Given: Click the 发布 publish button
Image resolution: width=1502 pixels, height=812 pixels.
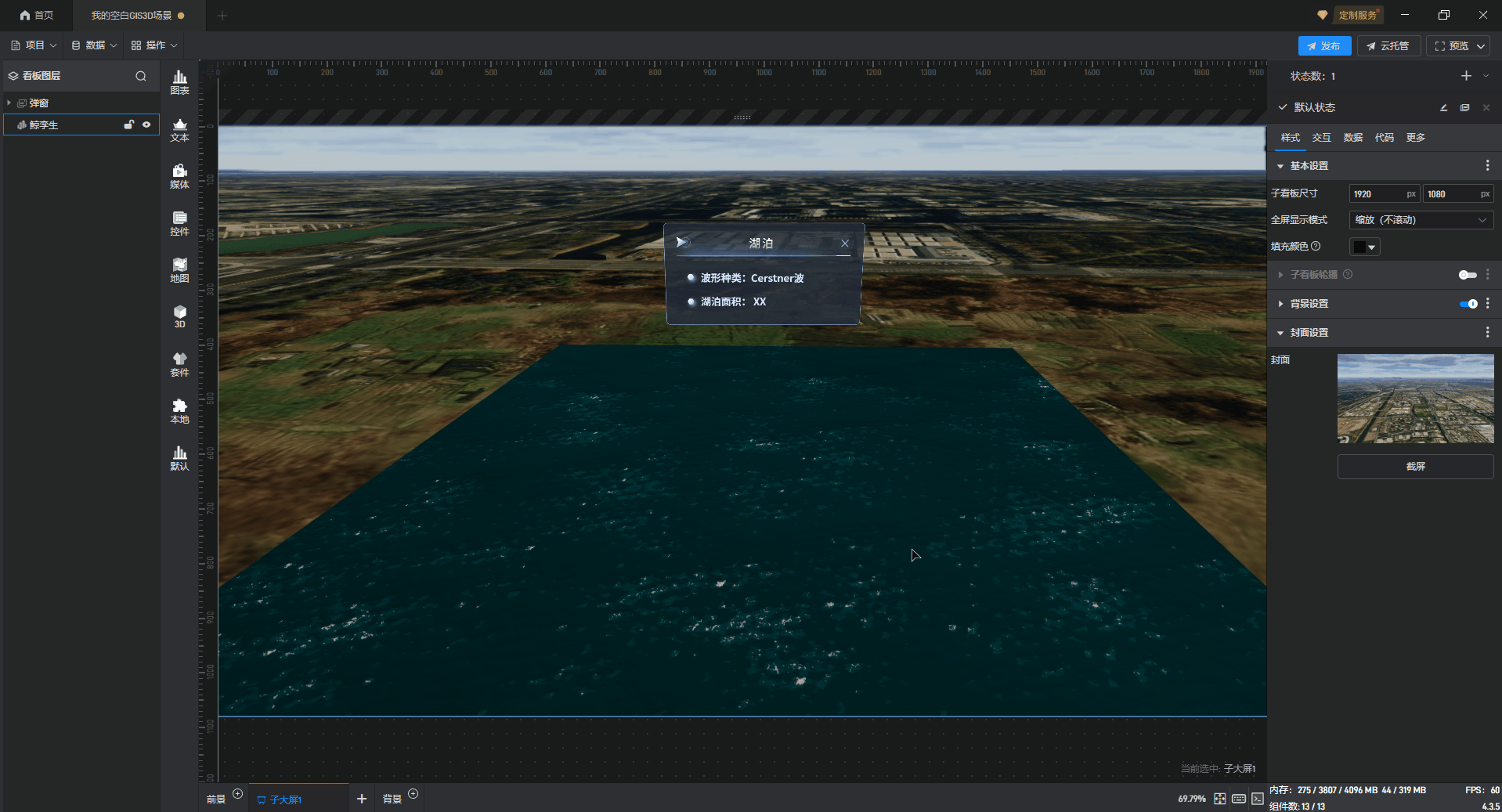Looking at the screenshot, I should [x=1323, y=46].
